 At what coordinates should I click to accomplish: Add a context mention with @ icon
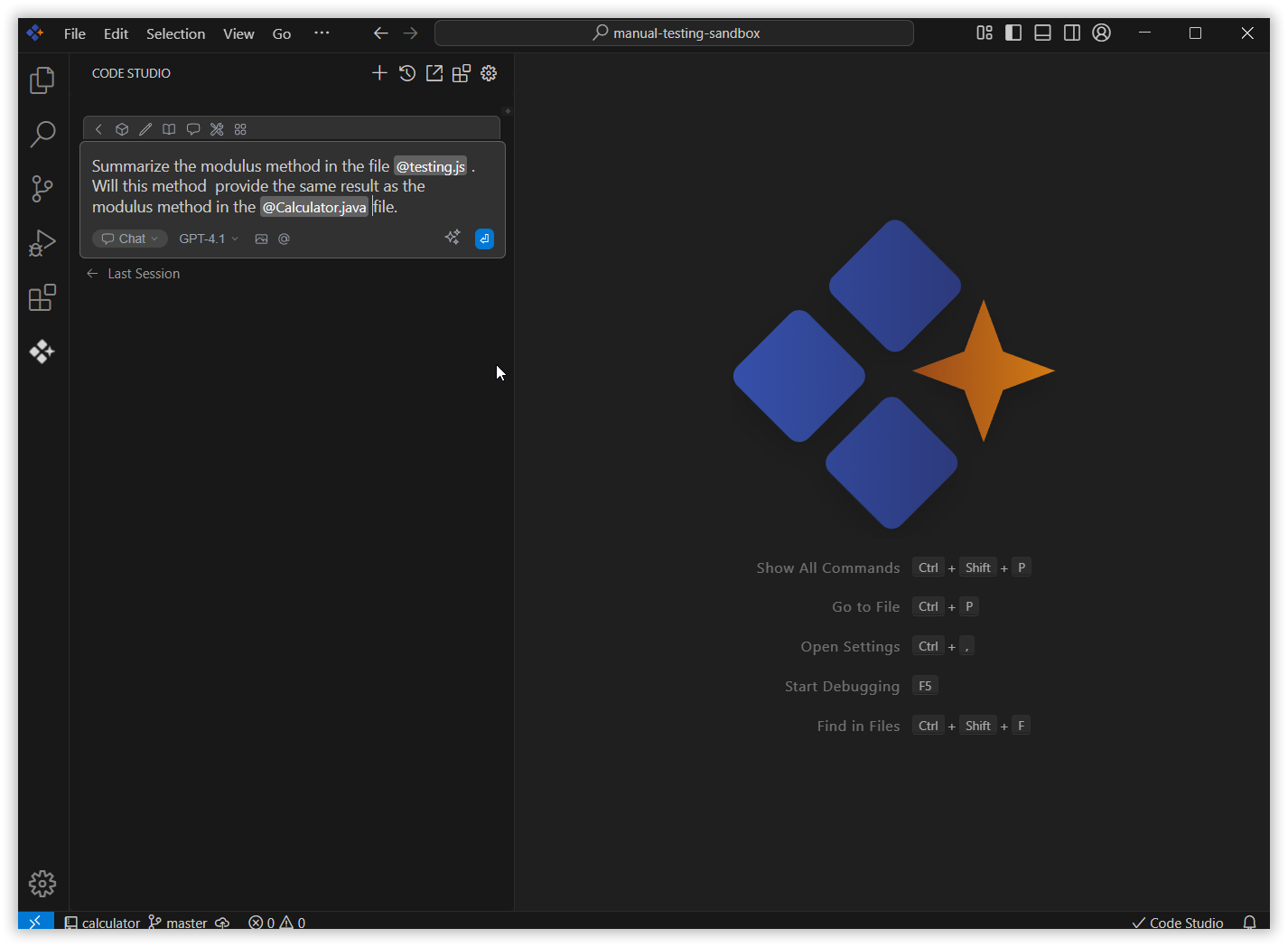pos(284,239)
